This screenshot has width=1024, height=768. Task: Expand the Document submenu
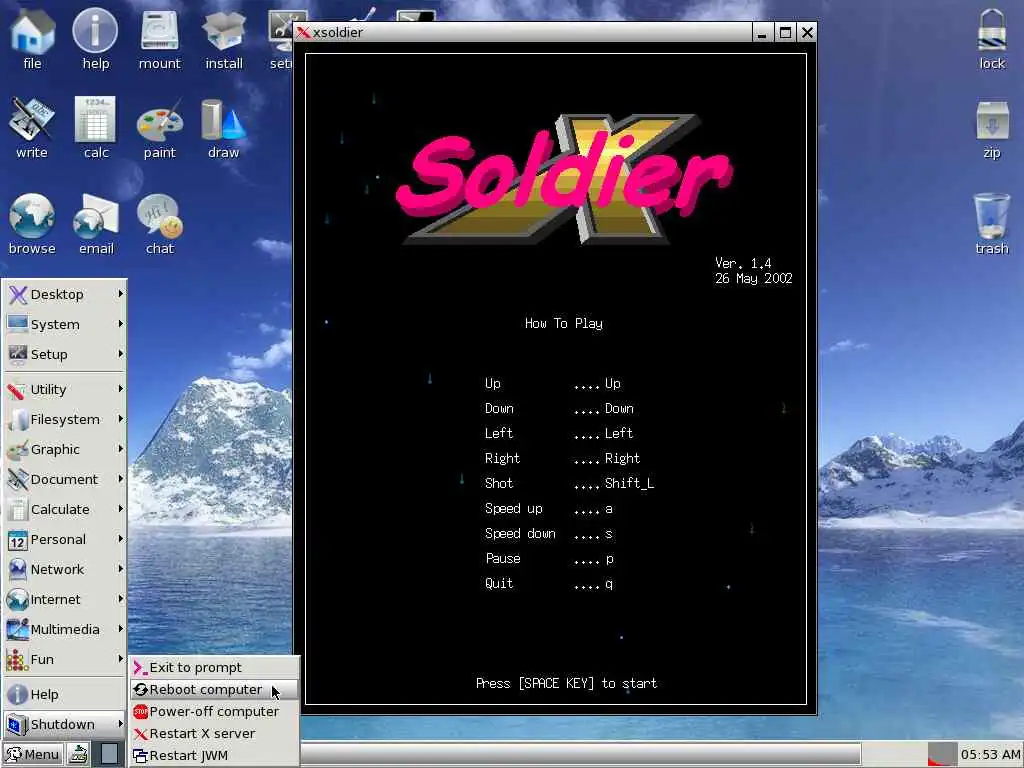64,480
